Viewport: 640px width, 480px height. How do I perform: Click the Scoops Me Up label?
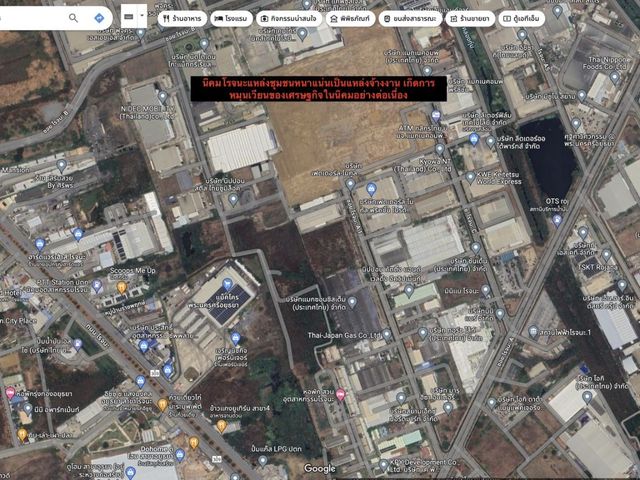pyautogui.click(x=133, y=271)
